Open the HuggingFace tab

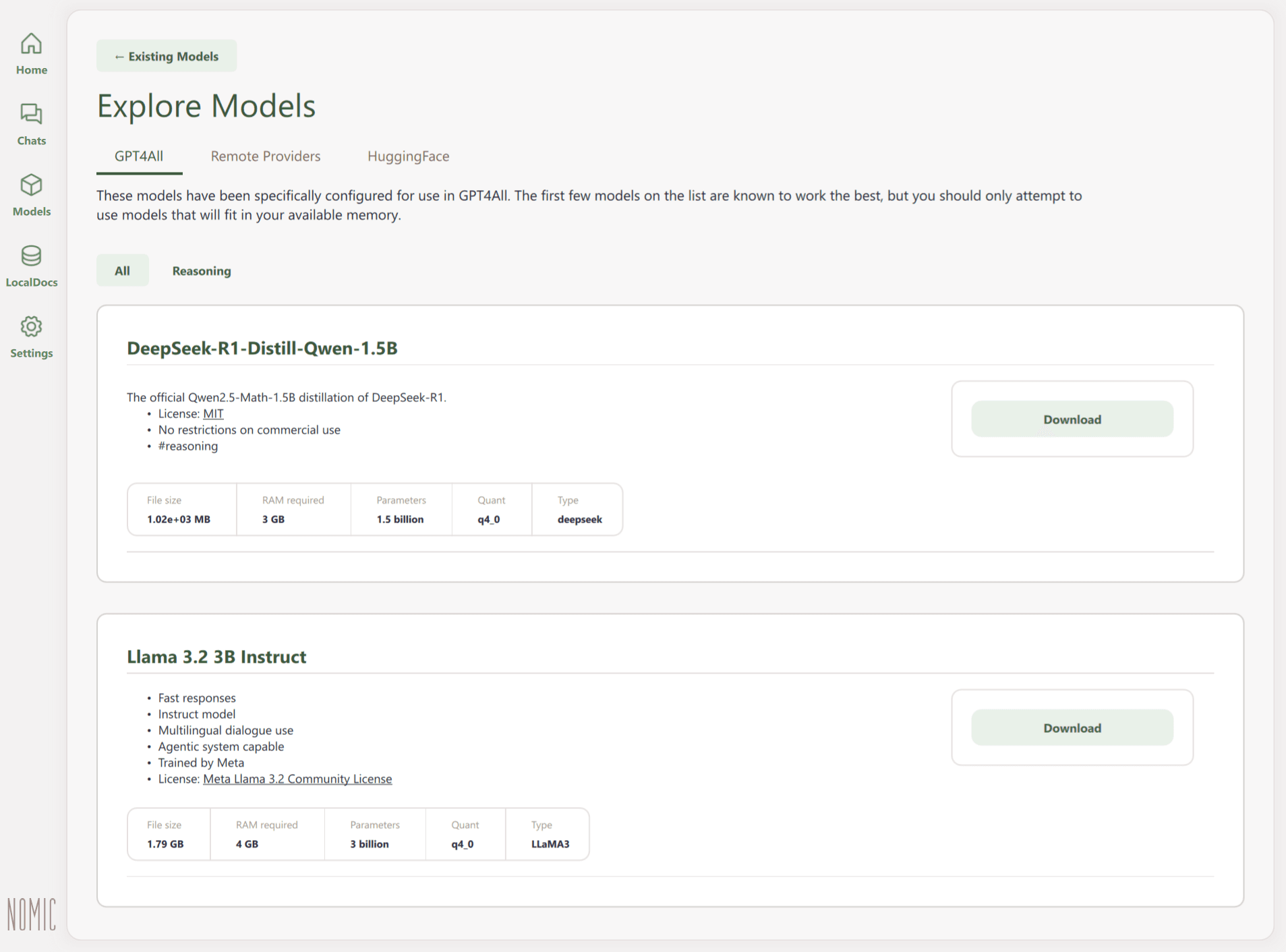tap(408, 156)
